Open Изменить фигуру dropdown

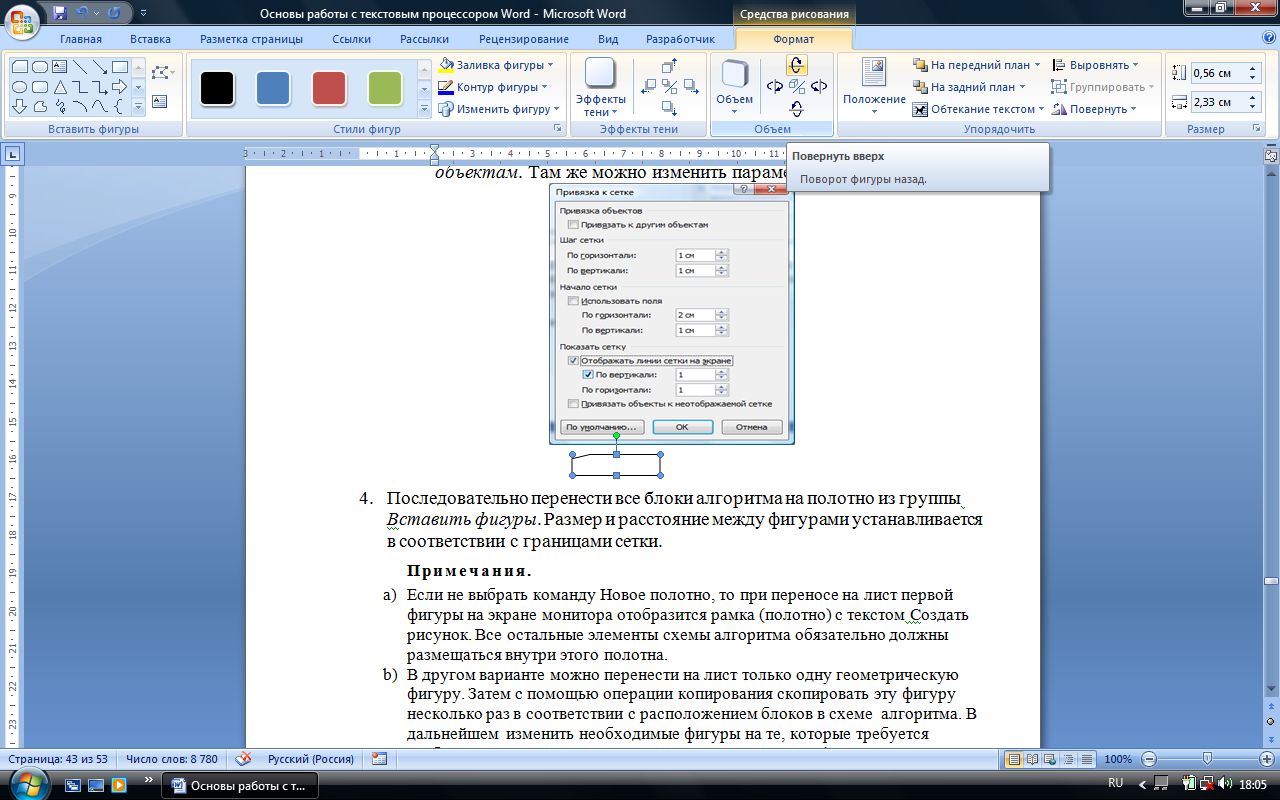pyautogui.click(x=498, y=109)
